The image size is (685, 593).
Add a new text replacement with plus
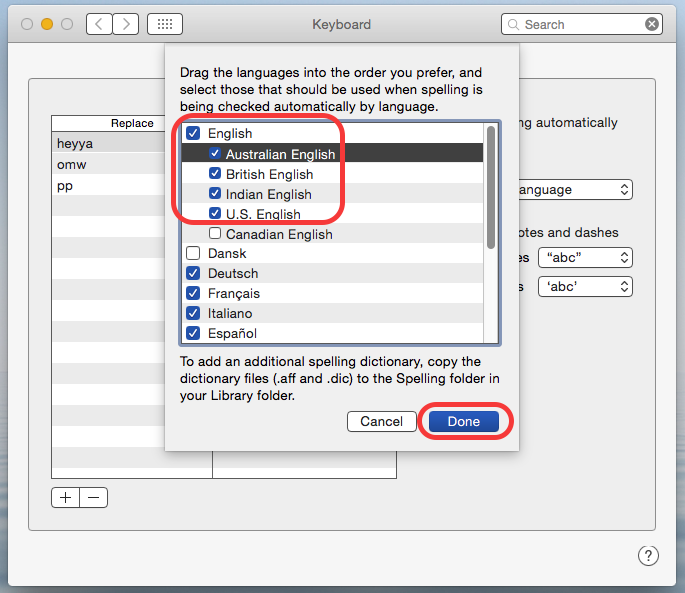click(66, 497)
